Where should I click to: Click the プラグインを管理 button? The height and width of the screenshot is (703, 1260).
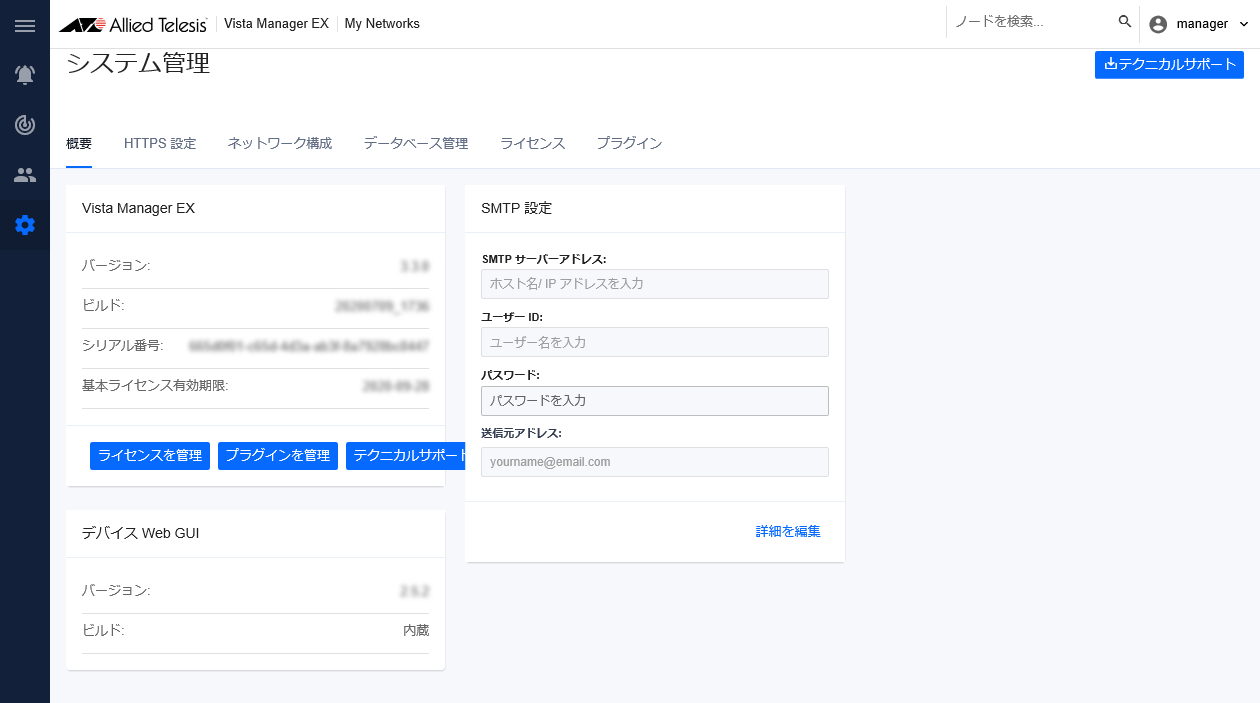click(278, 456)
